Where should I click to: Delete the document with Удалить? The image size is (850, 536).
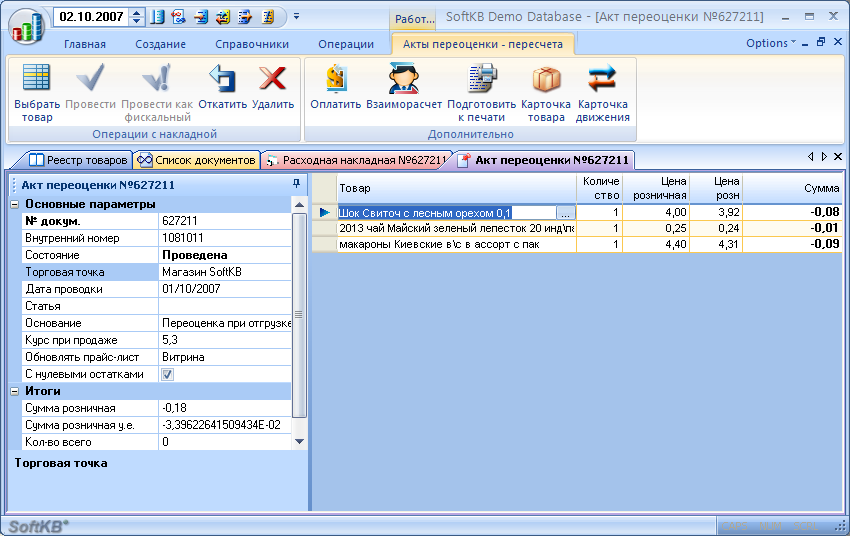[x=273, y=87]
